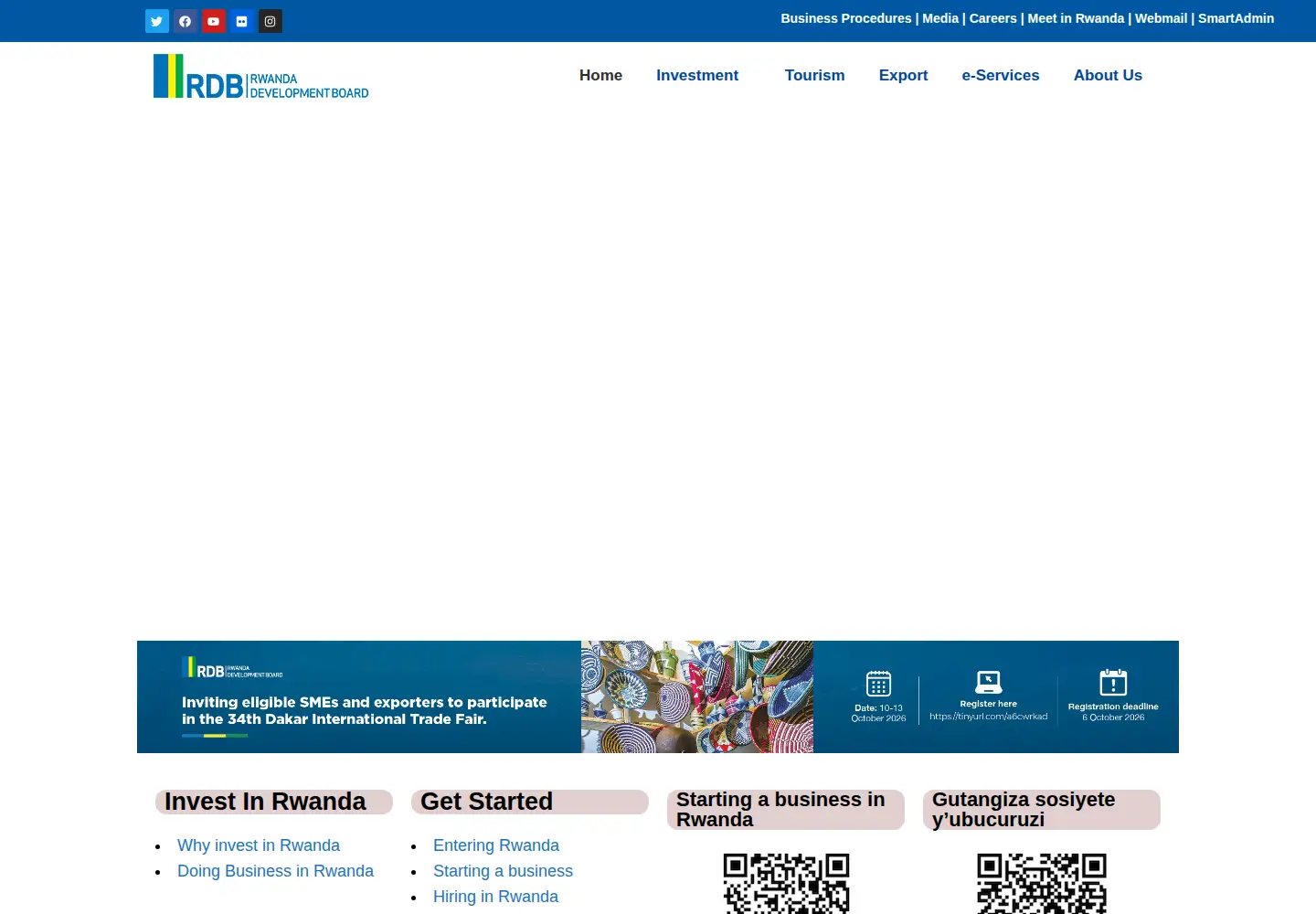This screenshot has width=1316, height=914.
Task: Select the Export menu item
Action: [x=903, y=75]
